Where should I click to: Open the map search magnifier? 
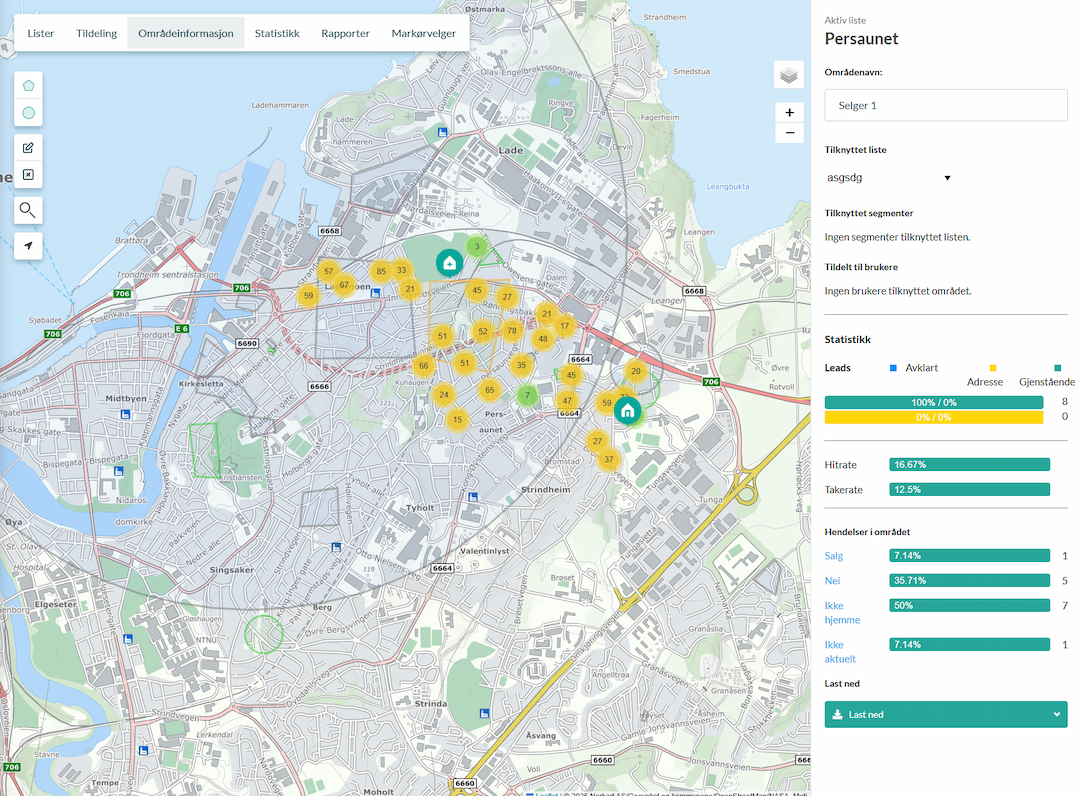(28, 210)
